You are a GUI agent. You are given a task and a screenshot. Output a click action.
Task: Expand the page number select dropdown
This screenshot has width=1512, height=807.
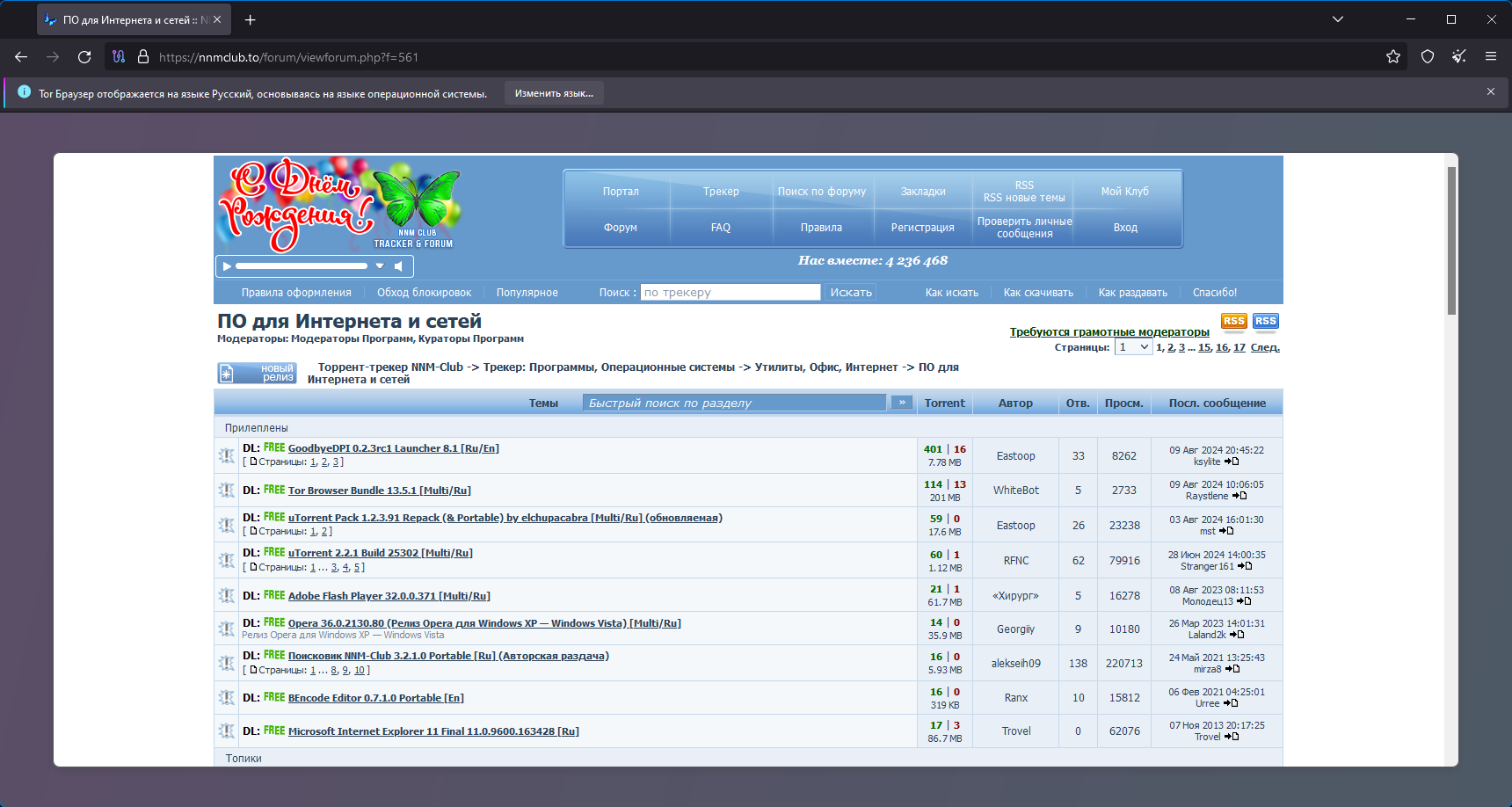[x=1133, y=347]
